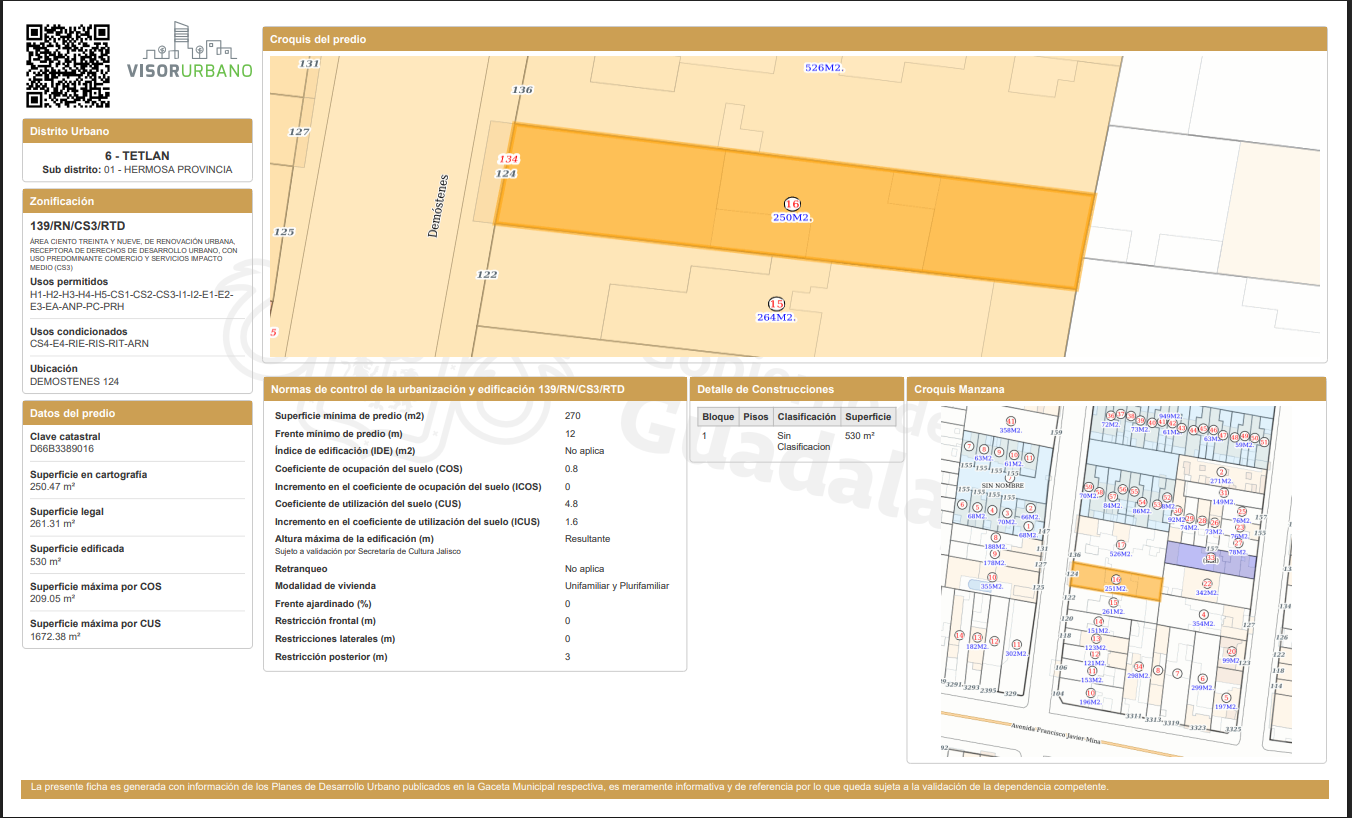Click the Clasificación column header
The width and height of the screenshot is (1352, 818).
[806, 417]
